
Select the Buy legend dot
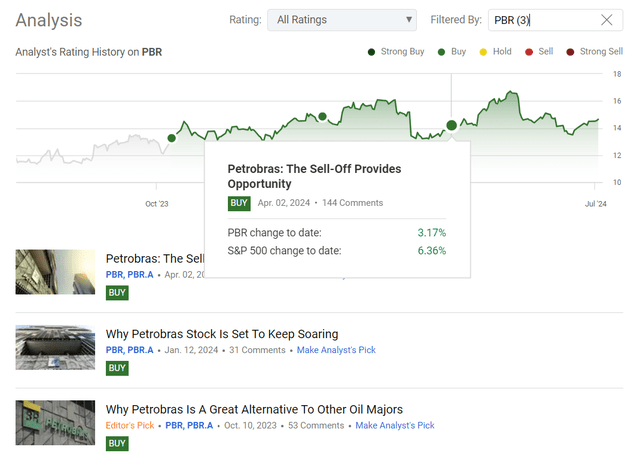441,52
